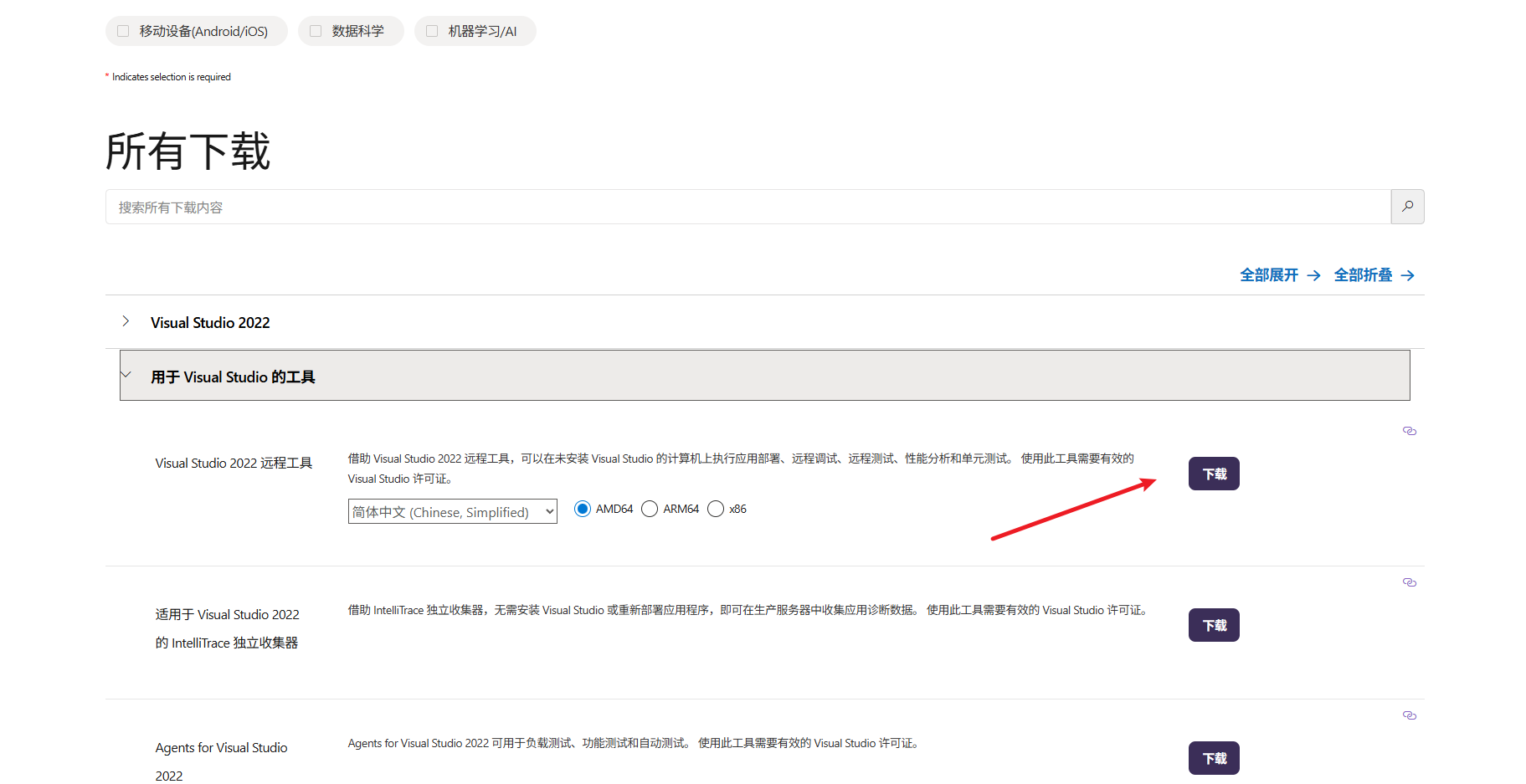Expand the Visual Studio 2022 section
1526x784 pixels.
765,322
